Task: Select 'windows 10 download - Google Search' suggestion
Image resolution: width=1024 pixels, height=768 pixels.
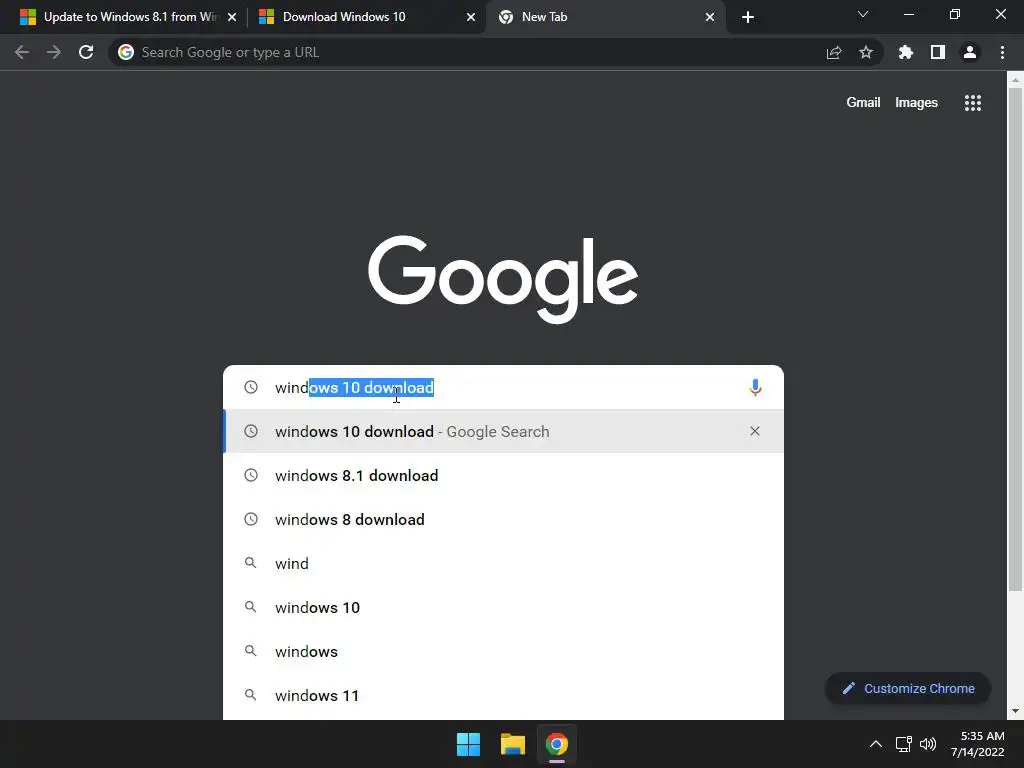Action: [x=503, y=431]
